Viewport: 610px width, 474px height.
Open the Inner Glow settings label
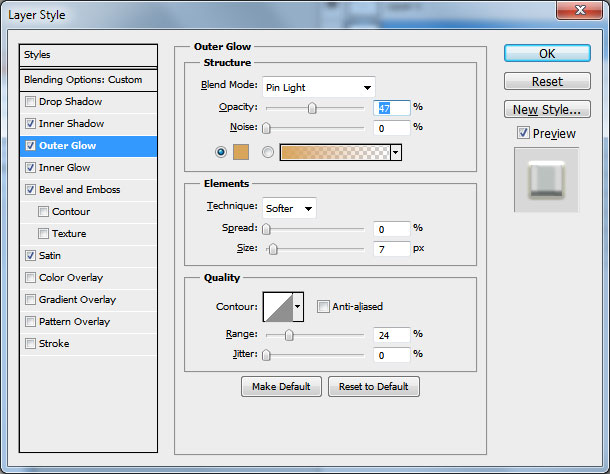coord(65,168)
